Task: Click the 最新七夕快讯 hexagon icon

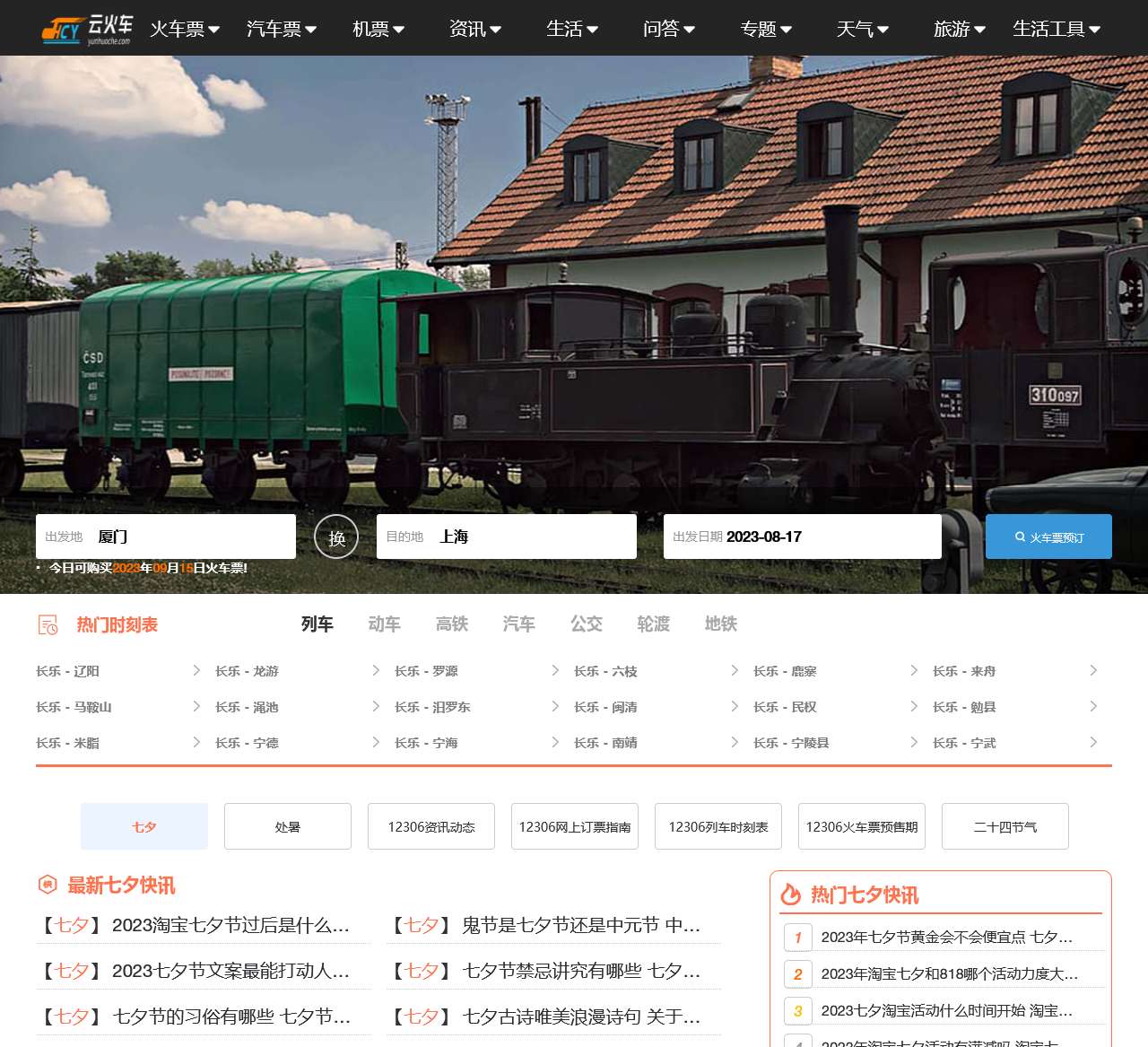Action: [x=48, y=885]
